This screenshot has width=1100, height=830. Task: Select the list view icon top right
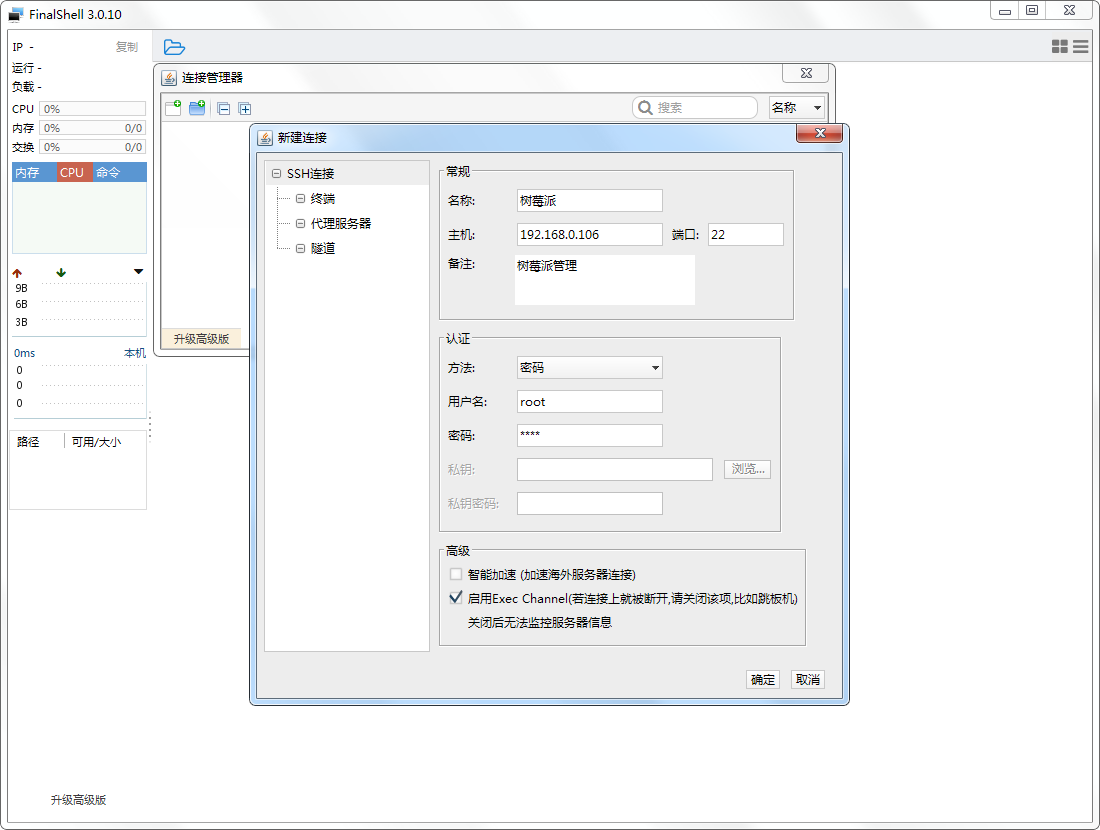(1081, 47)
